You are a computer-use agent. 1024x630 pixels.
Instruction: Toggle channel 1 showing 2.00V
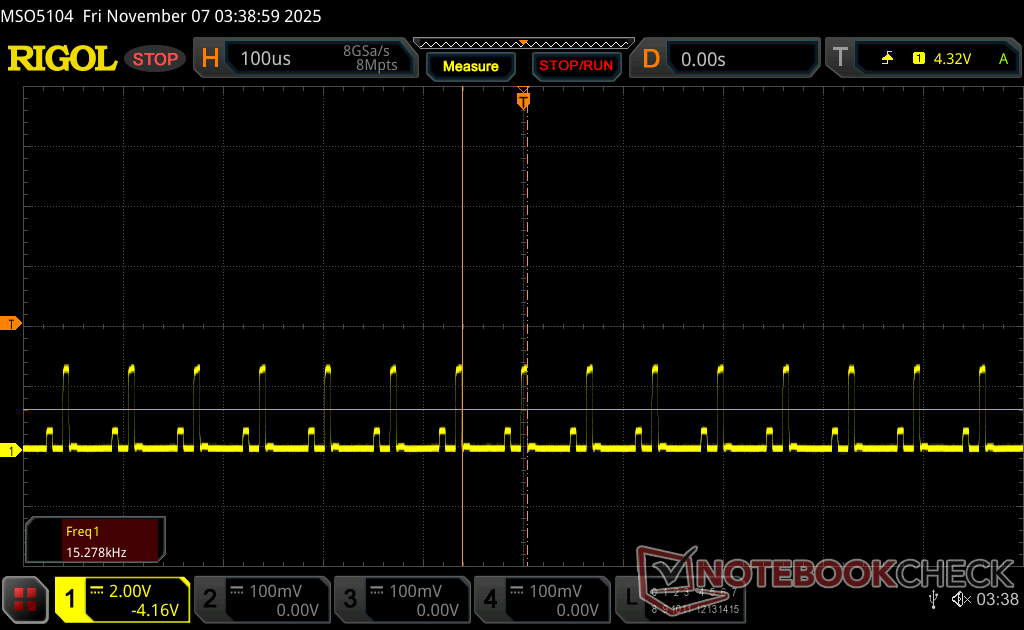tap(122, 599)
